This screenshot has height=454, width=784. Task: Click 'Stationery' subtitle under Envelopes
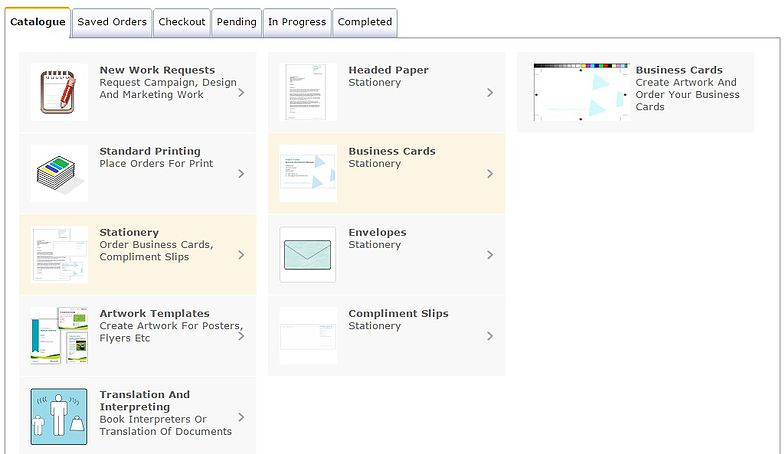(x=374, y=244)
